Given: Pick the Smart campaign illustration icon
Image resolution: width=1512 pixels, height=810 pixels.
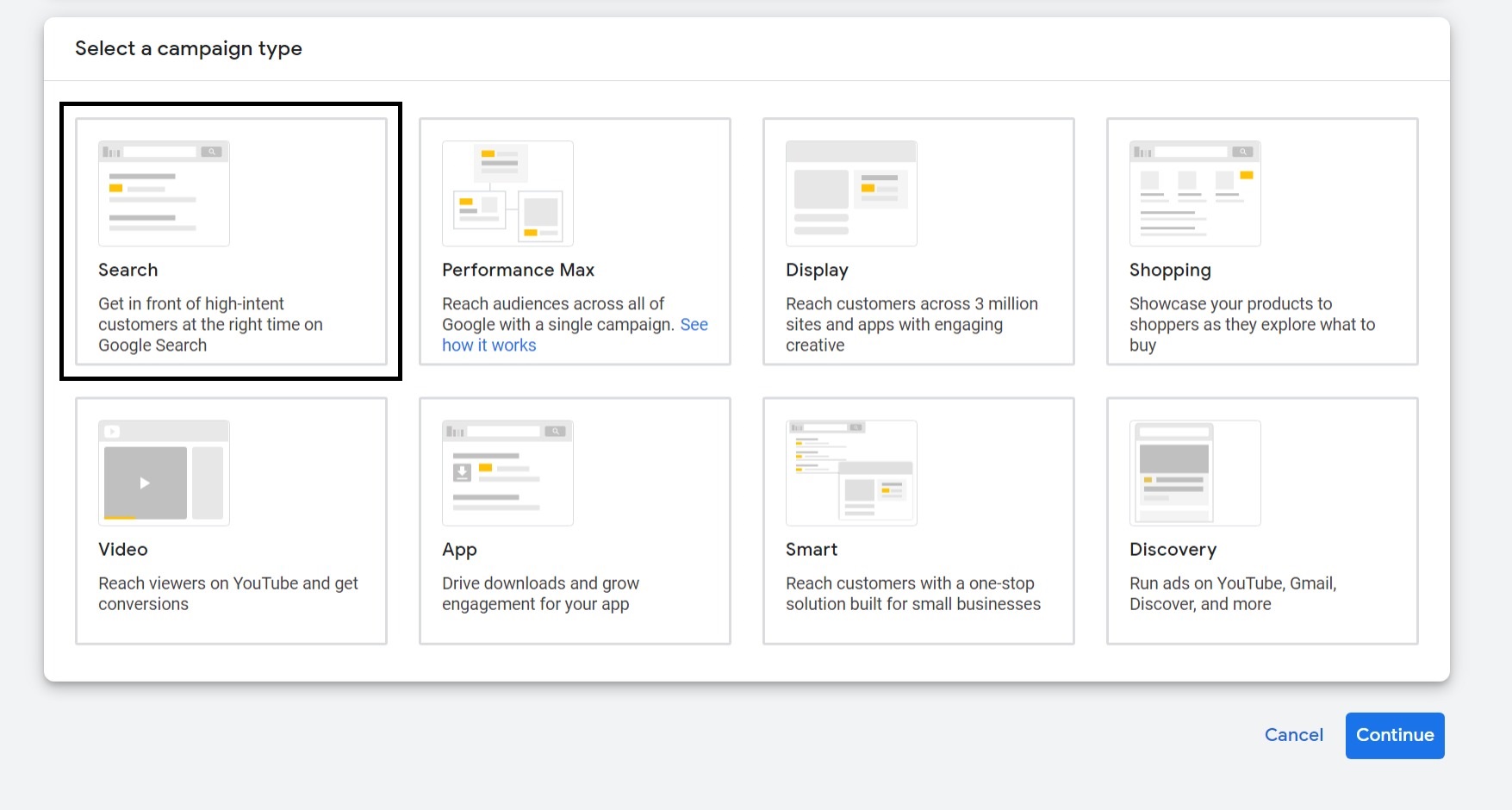Looking at the screenshot, I should coord(851,473).
